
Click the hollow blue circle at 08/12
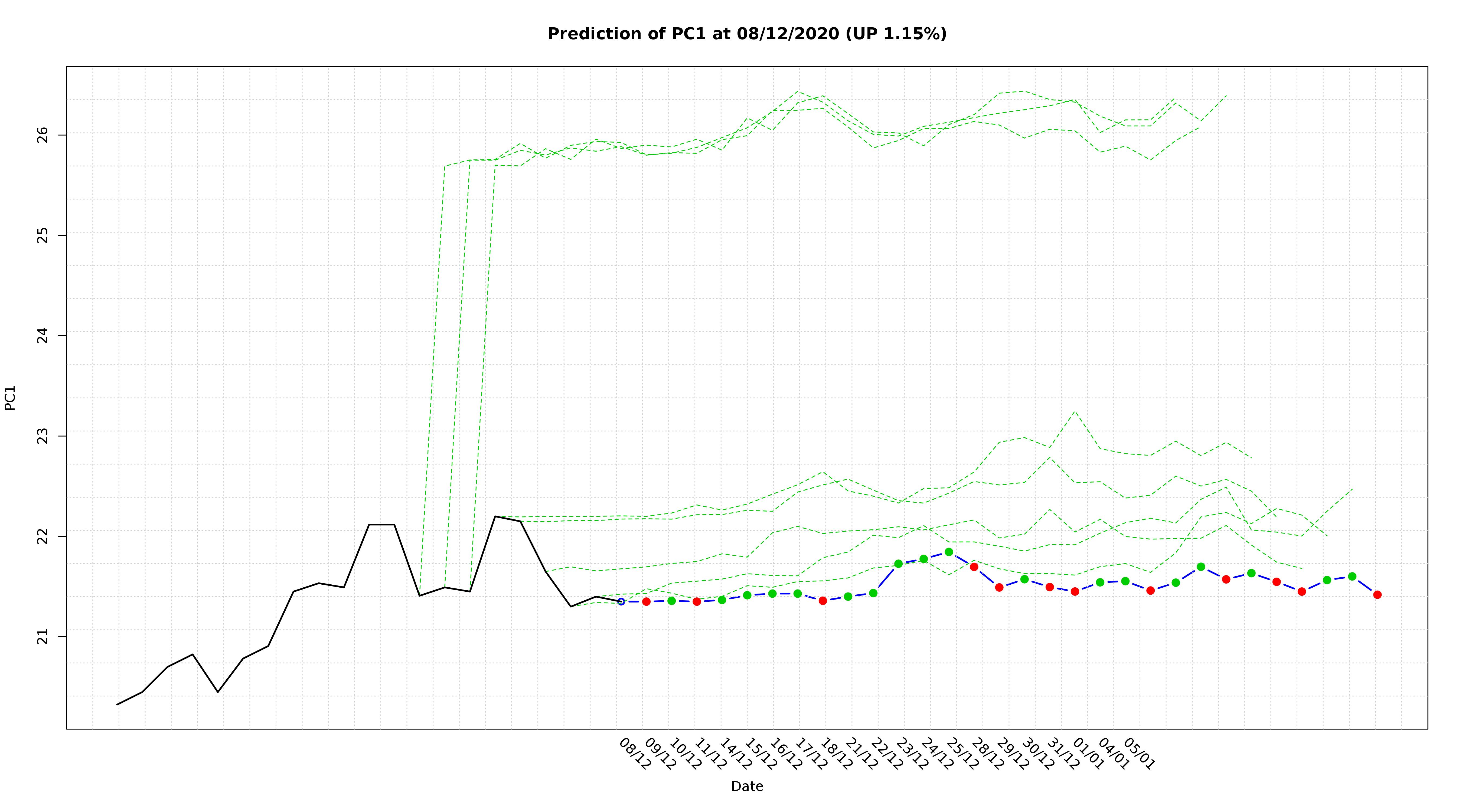[x=621, y=601]
